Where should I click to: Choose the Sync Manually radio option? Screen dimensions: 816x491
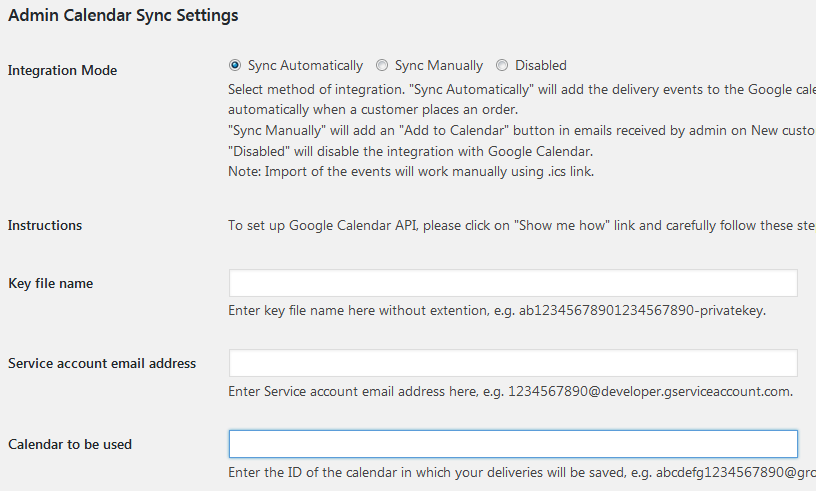click(382, 65)
